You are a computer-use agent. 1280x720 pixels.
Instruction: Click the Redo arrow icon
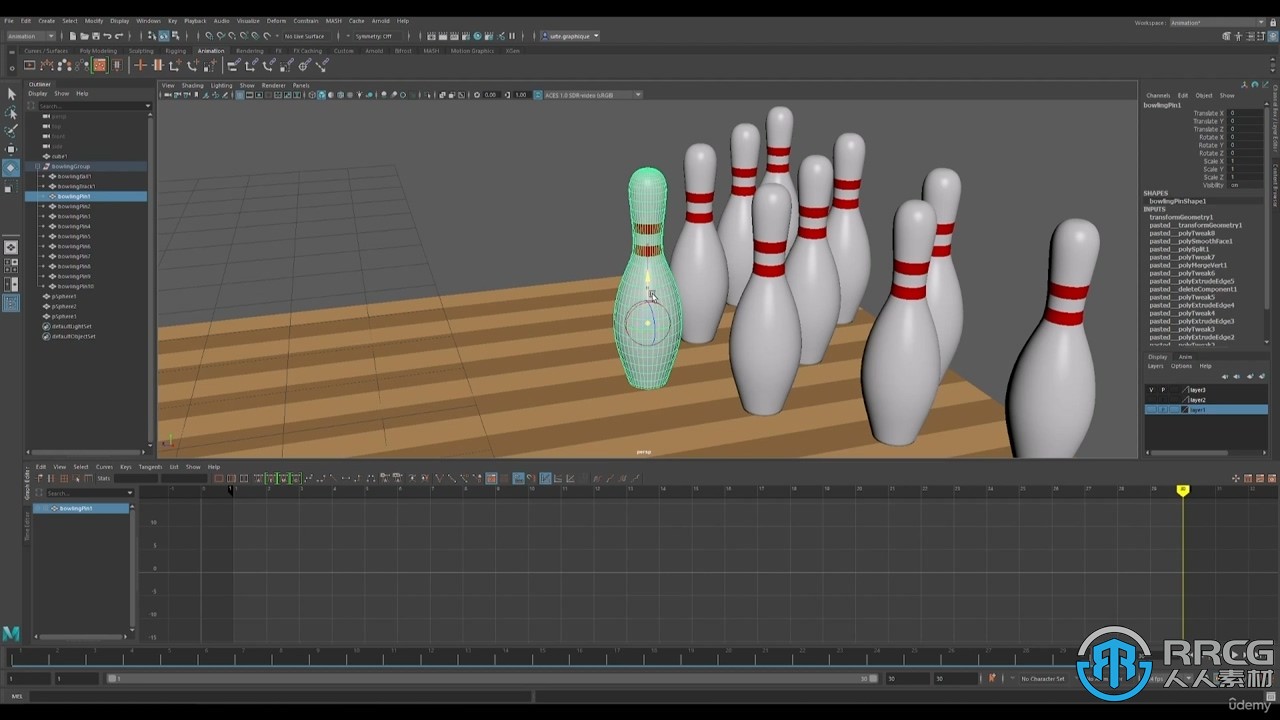118,36
